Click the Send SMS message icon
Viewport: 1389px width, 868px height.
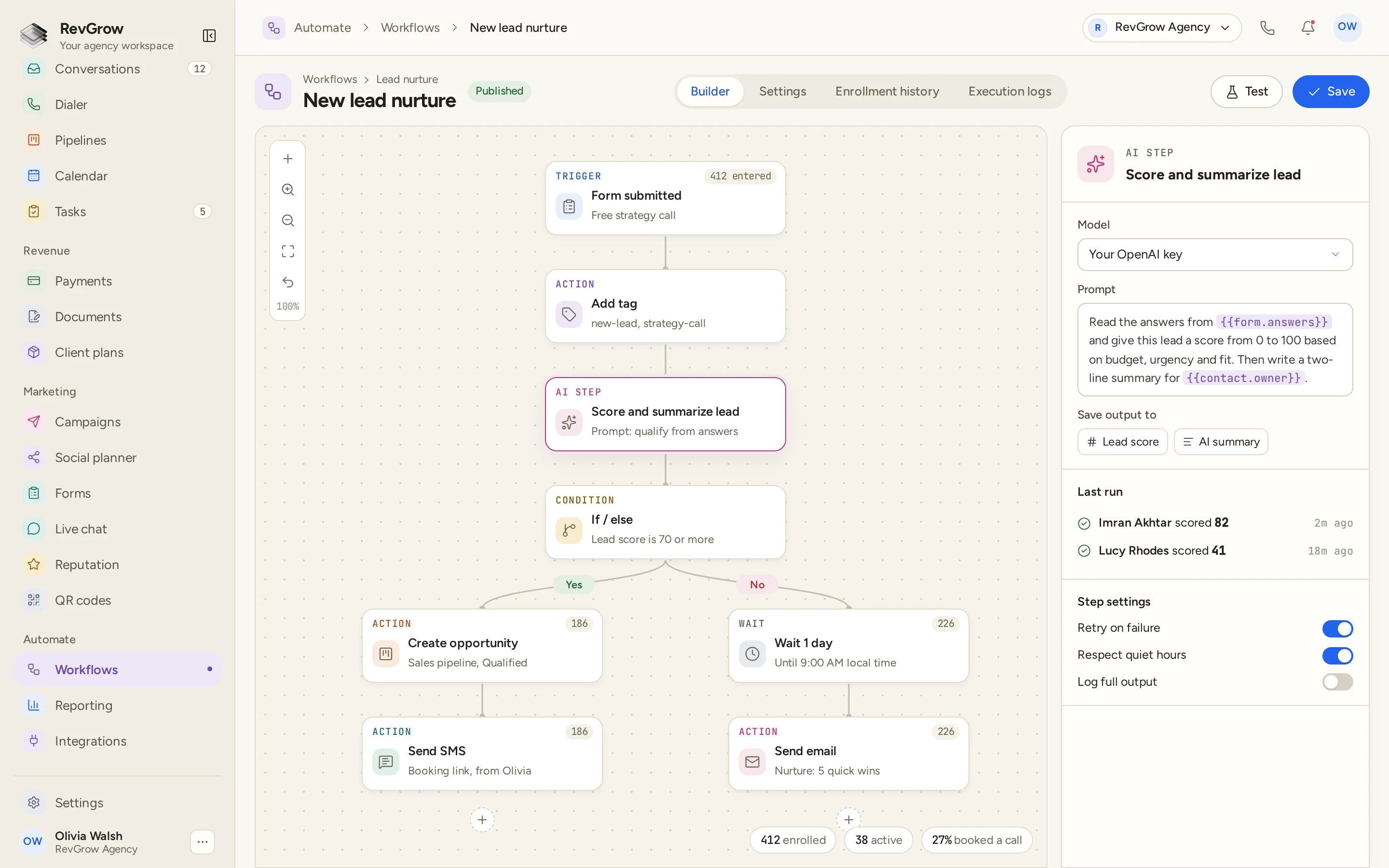click(386, 761)
